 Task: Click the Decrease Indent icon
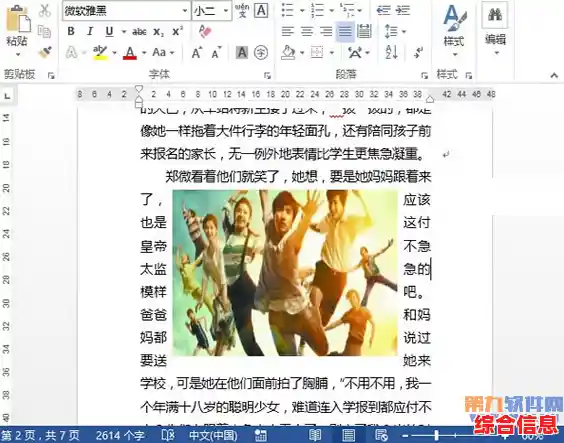[x=383, y=10]
